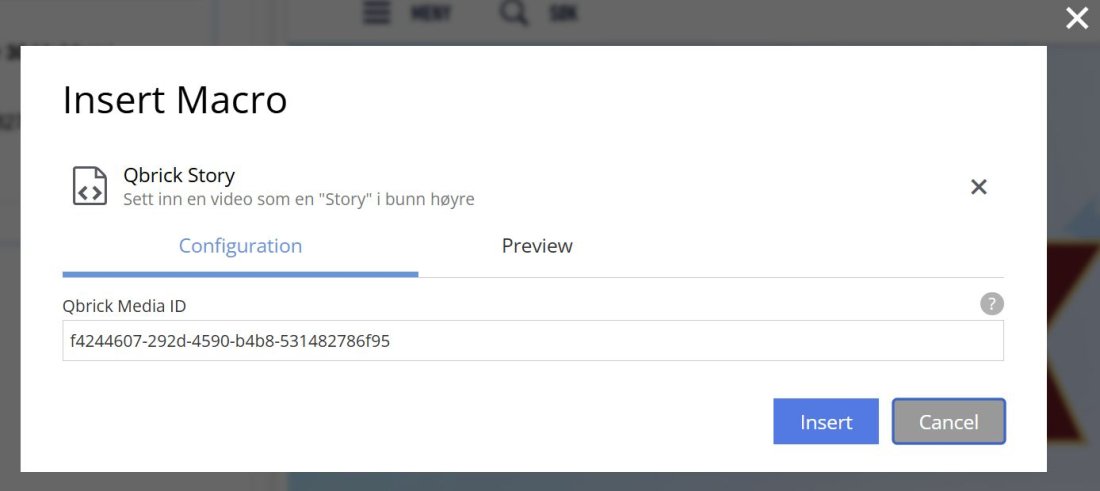1100x491 pixels.
Task: Click the Qbrick Story code file icon
Action: point(90,186)
